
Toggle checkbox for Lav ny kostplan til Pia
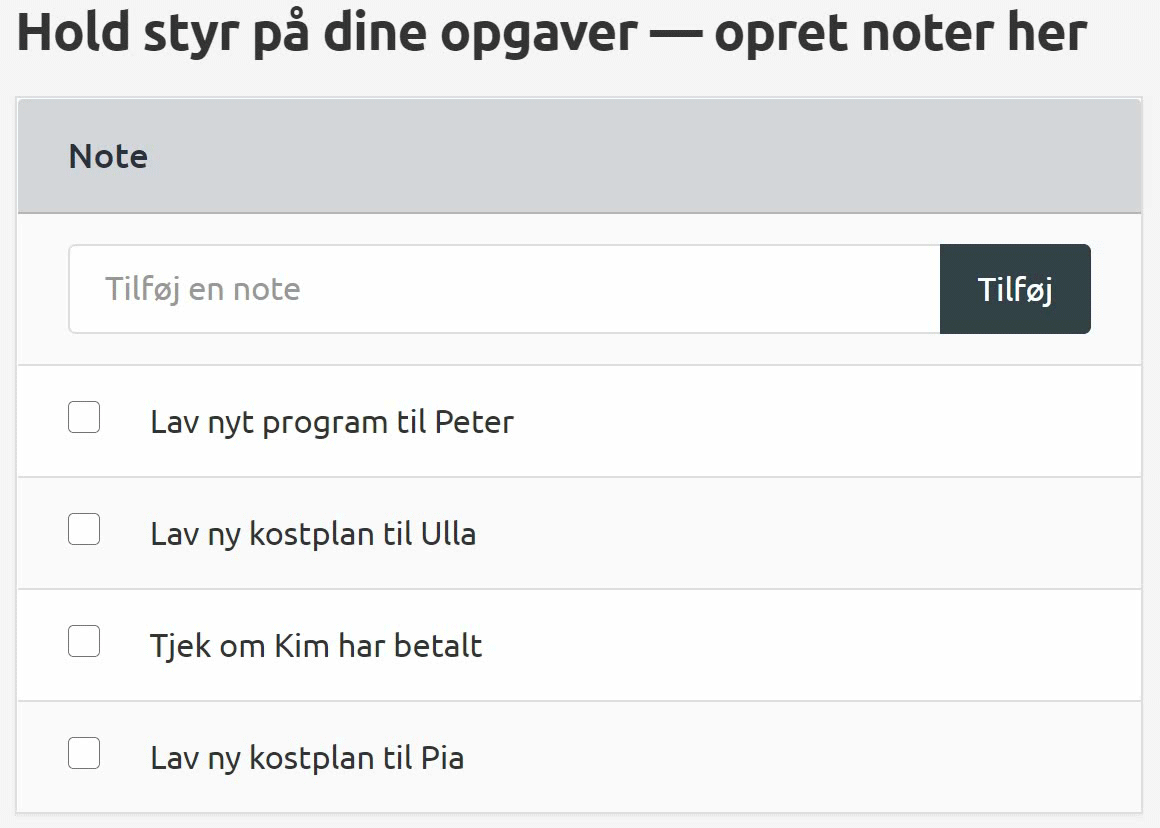(84, 753)
